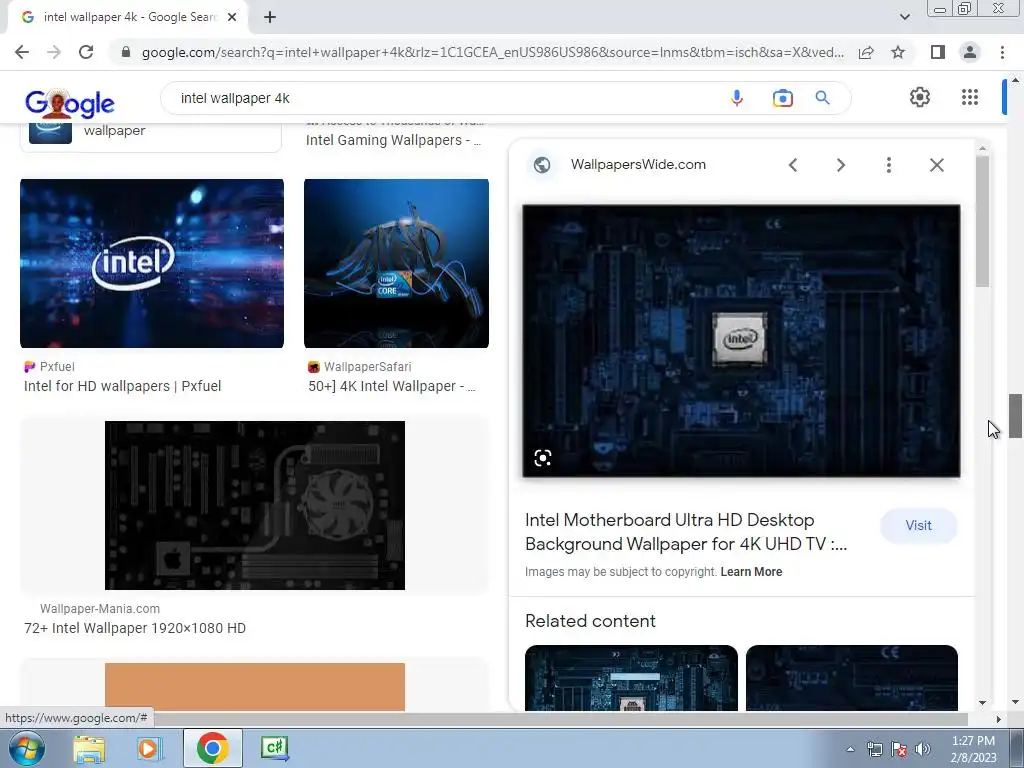Click the horizontal scrollbar right arrow

998,719
